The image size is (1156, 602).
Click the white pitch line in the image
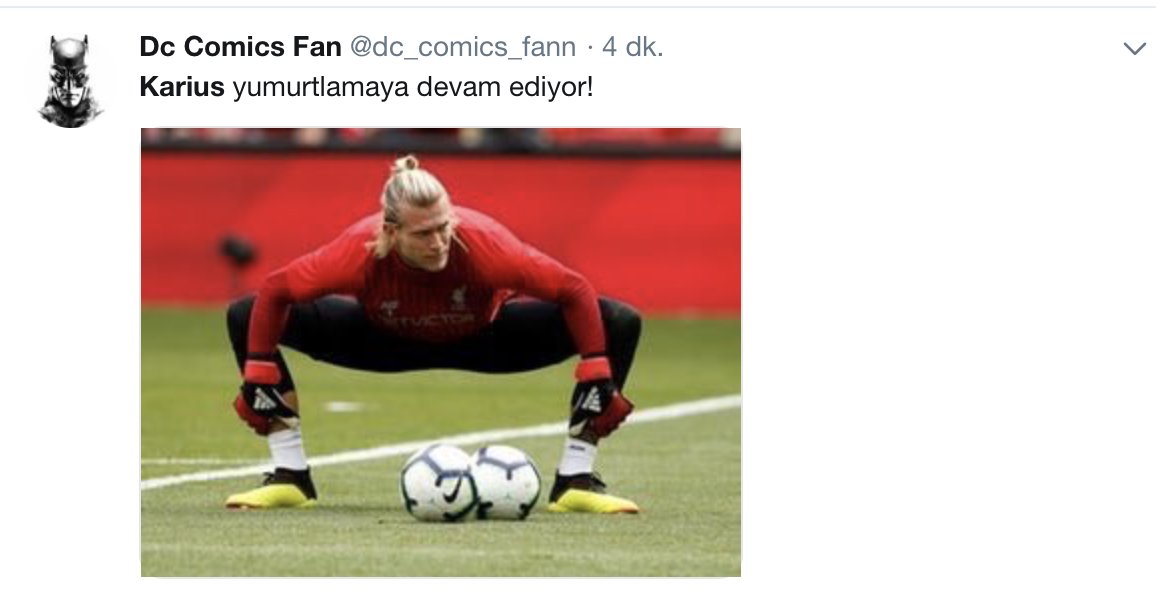tap(441, 444)
